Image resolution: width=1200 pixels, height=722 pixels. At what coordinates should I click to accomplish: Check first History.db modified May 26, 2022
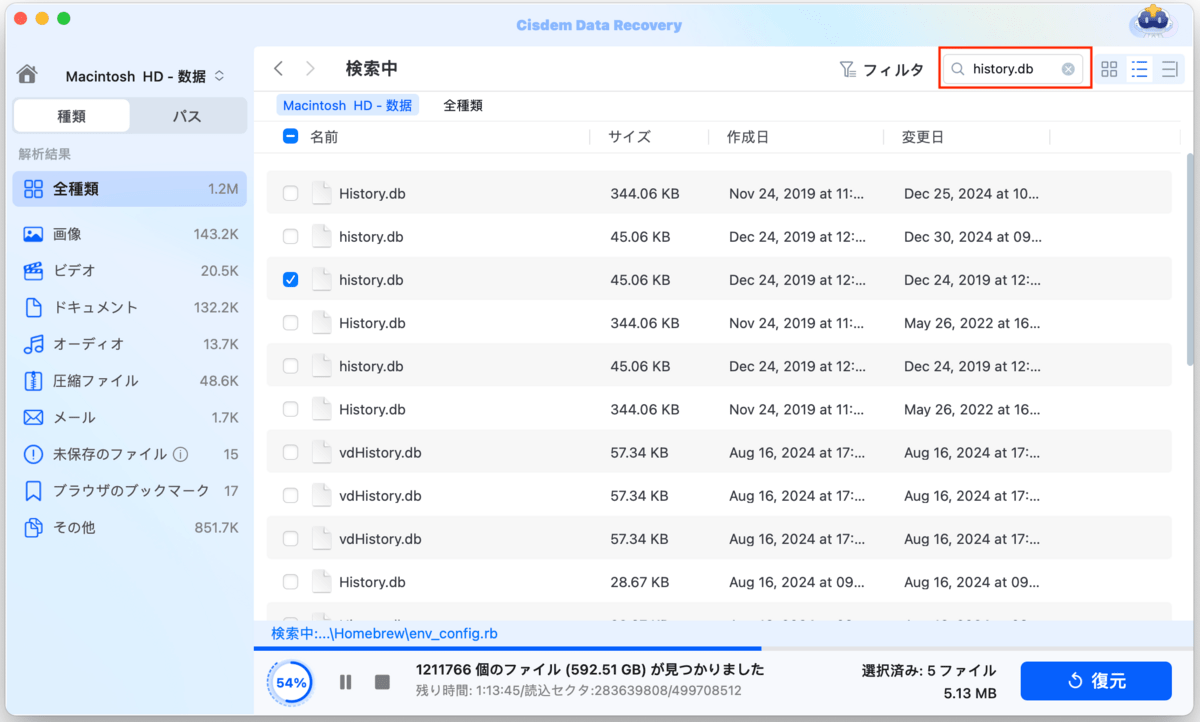coord(291,323)
